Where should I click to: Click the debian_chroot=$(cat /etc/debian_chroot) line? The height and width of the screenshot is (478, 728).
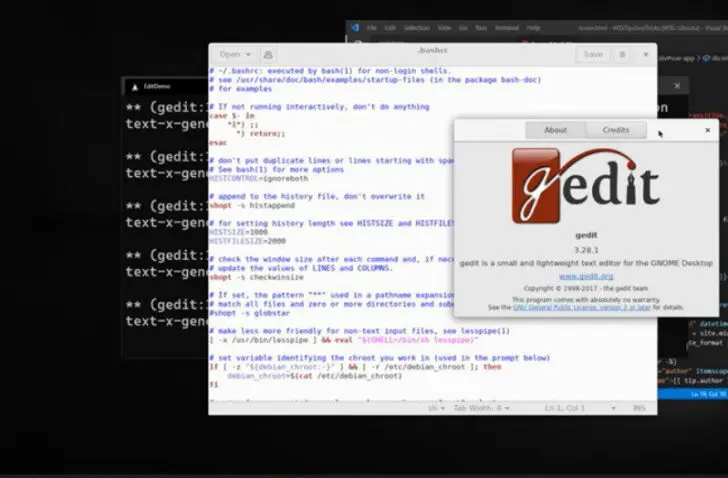315,376
